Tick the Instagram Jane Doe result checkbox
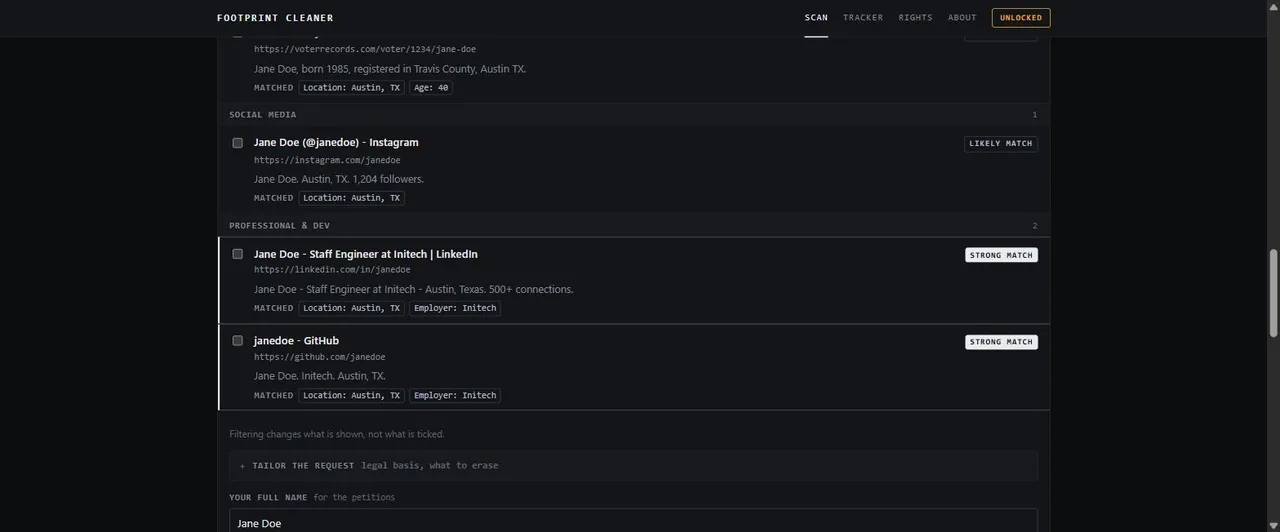Screen dimensions: 1280x532 tap(238, 143)
